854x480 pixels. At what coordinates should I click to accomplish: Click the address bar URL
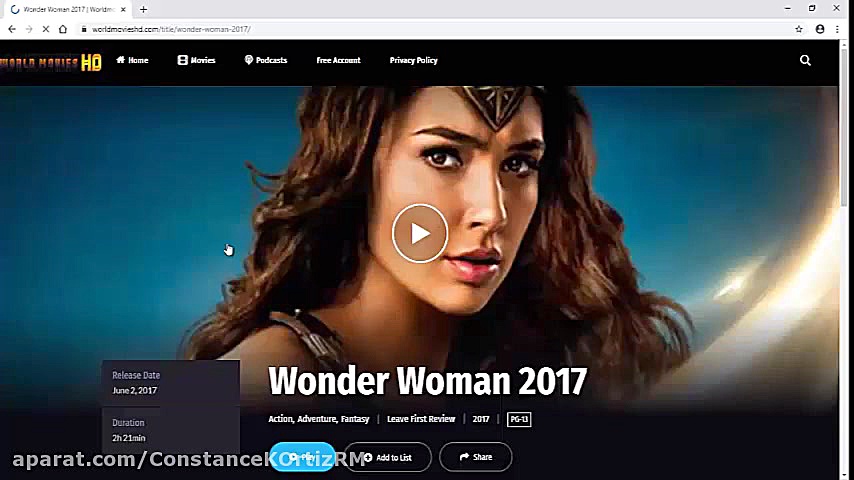(171, 29)
